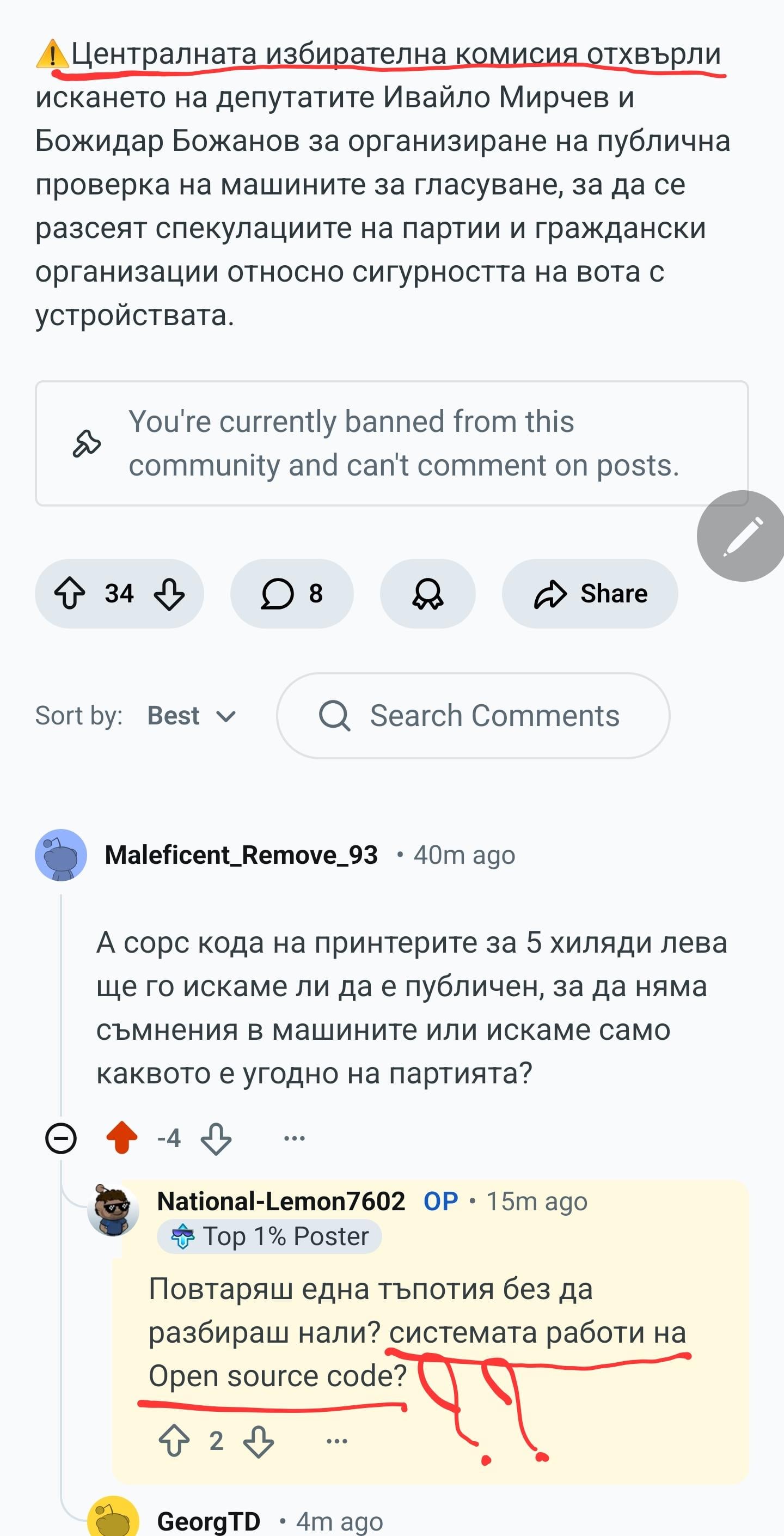Open the Sort by Best dropdown
Viewport: 784px width, 1536px height.
click(x=192, y=716)
